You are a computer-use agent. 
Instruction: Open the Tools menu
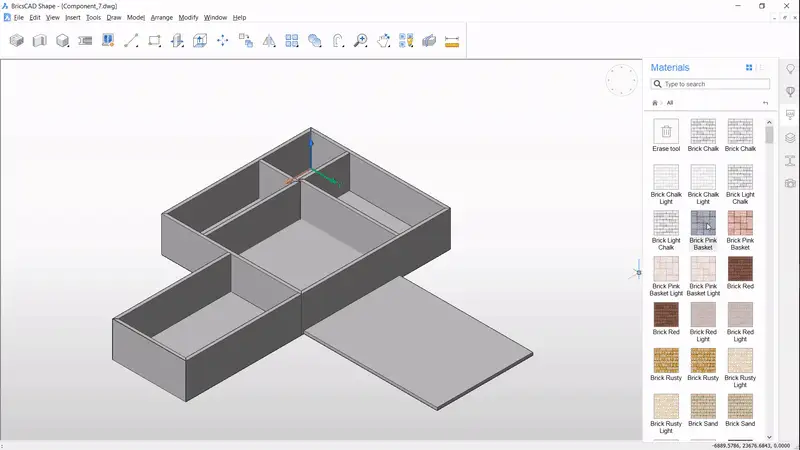93,17
